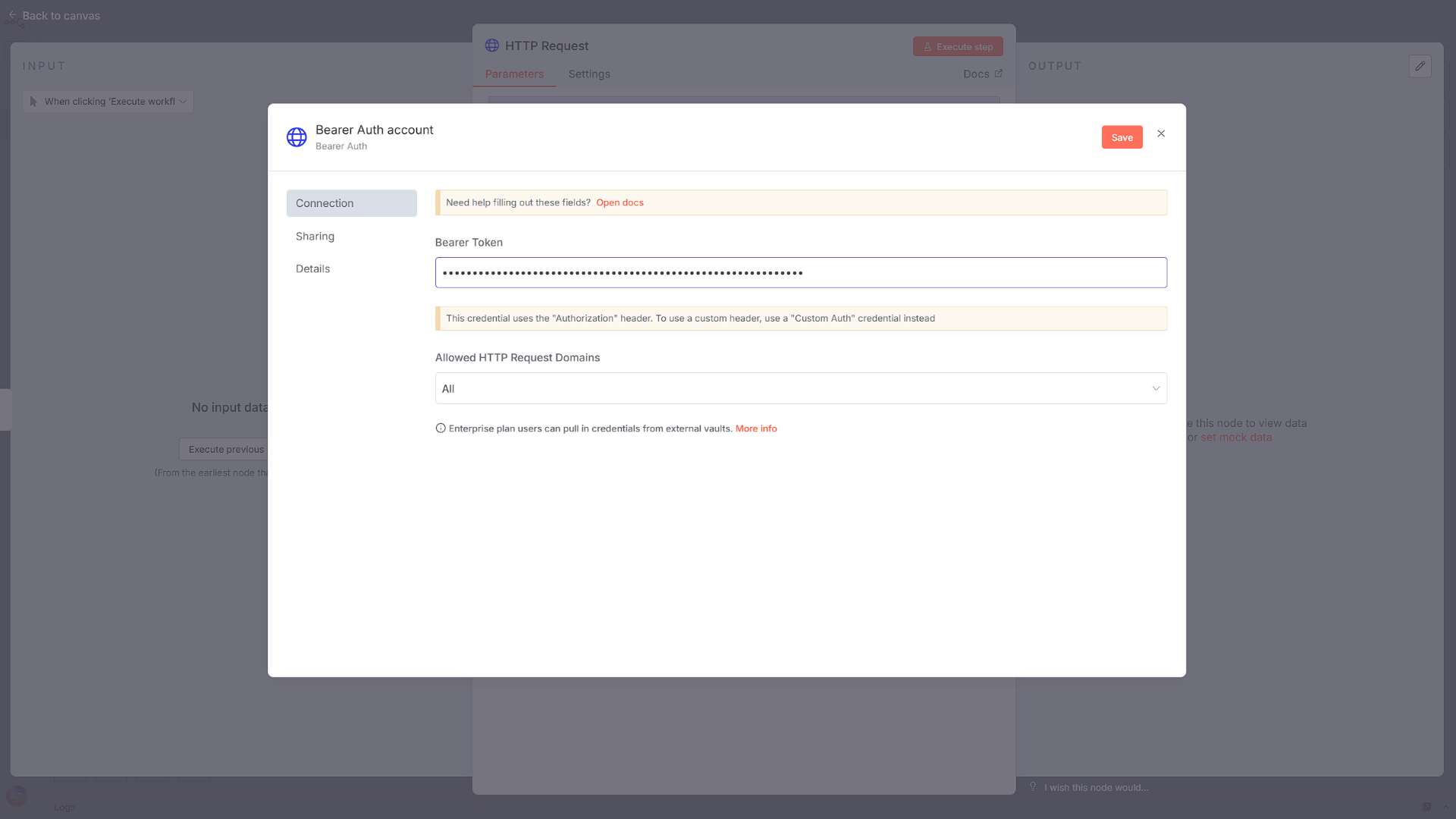Image resolution: width=1456 pixels, height=819 pixels.
Task: Save the Bearer Auth credential
Action: pyautogui.click(x=1122, y=137)
